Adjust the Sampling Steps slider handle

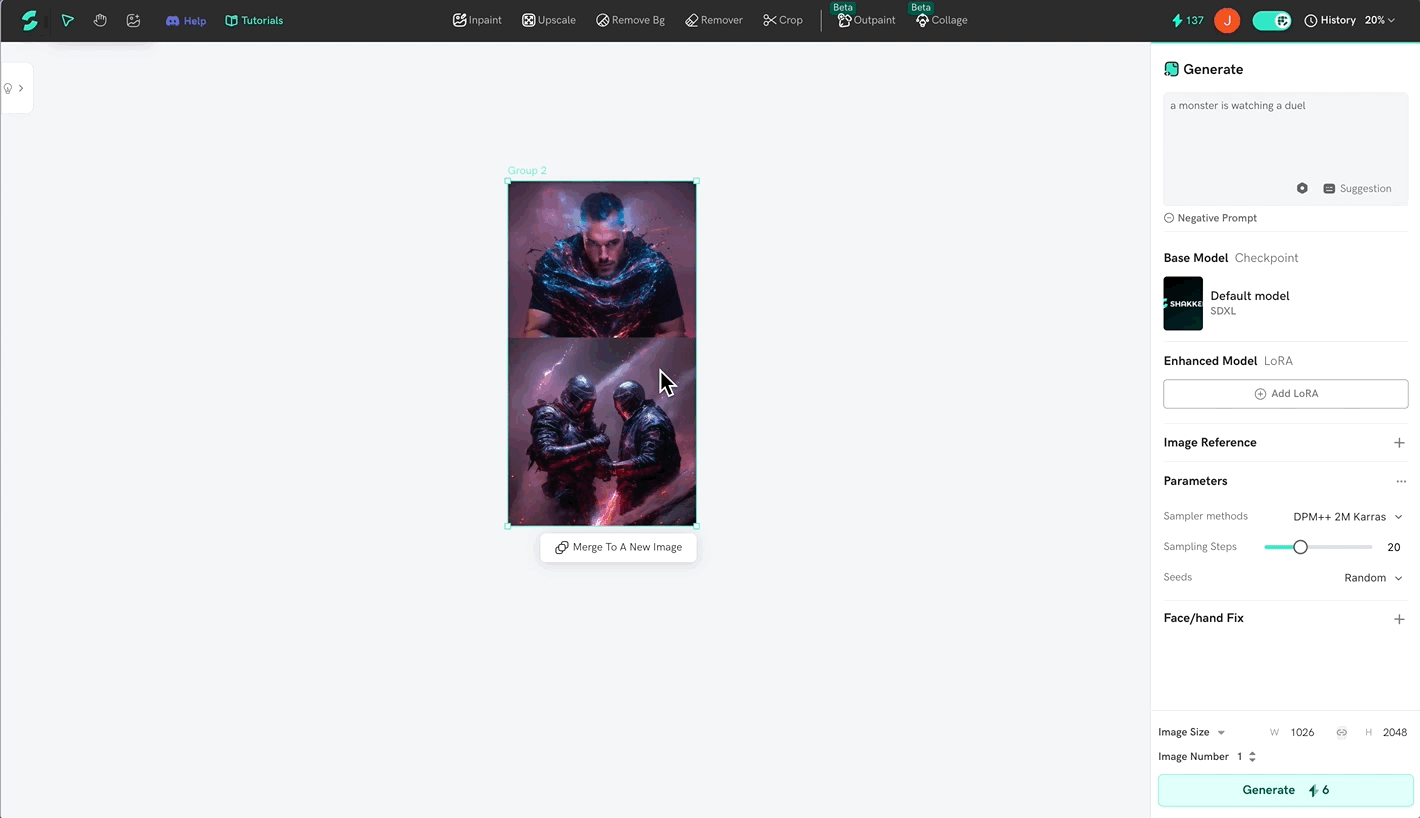click(1300, 547)
